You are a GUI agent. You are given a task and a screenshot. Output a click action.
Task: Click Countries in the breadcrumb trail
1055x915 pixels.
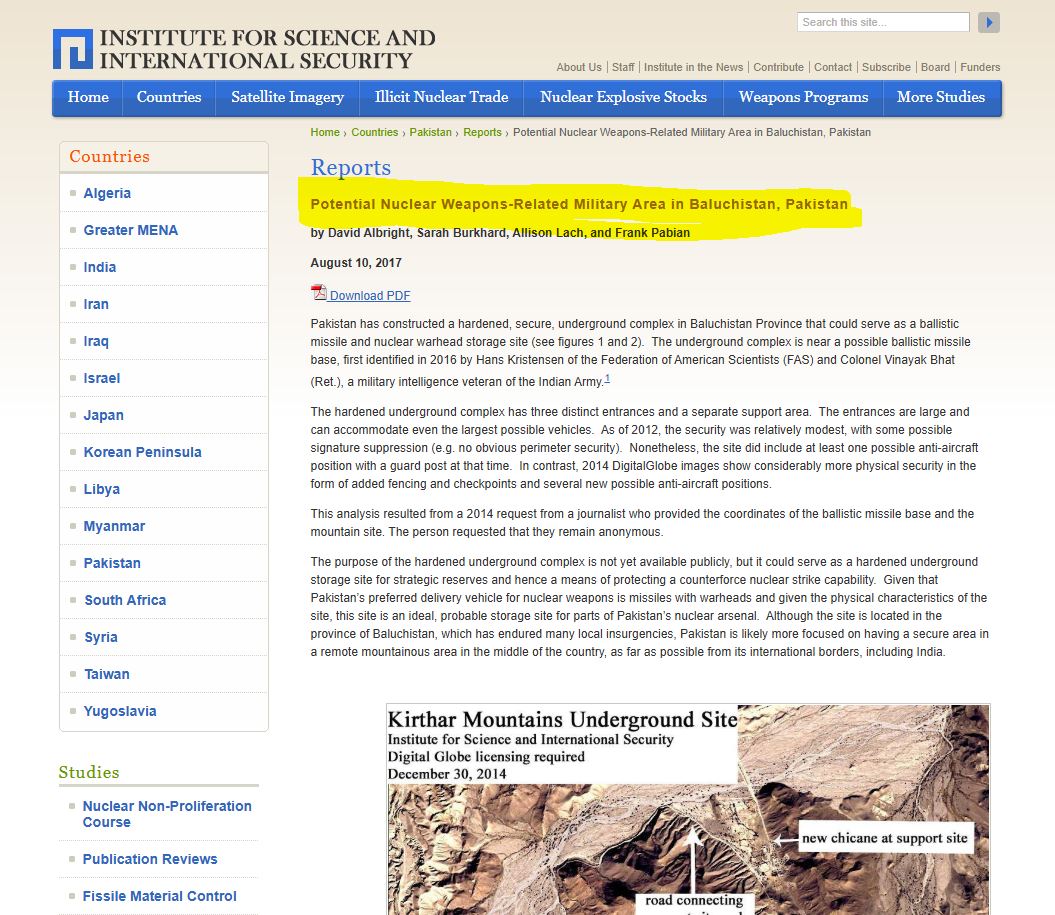(x=375, y=133)
